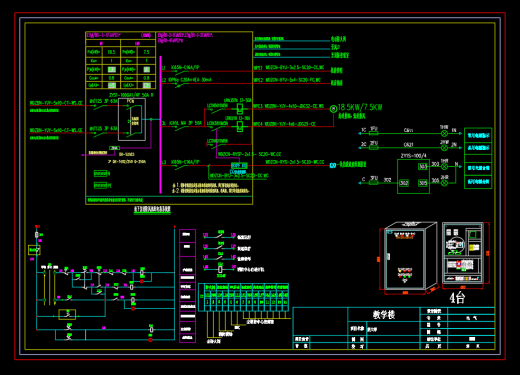Select the 教学楼 title block text

click(383, 314)
